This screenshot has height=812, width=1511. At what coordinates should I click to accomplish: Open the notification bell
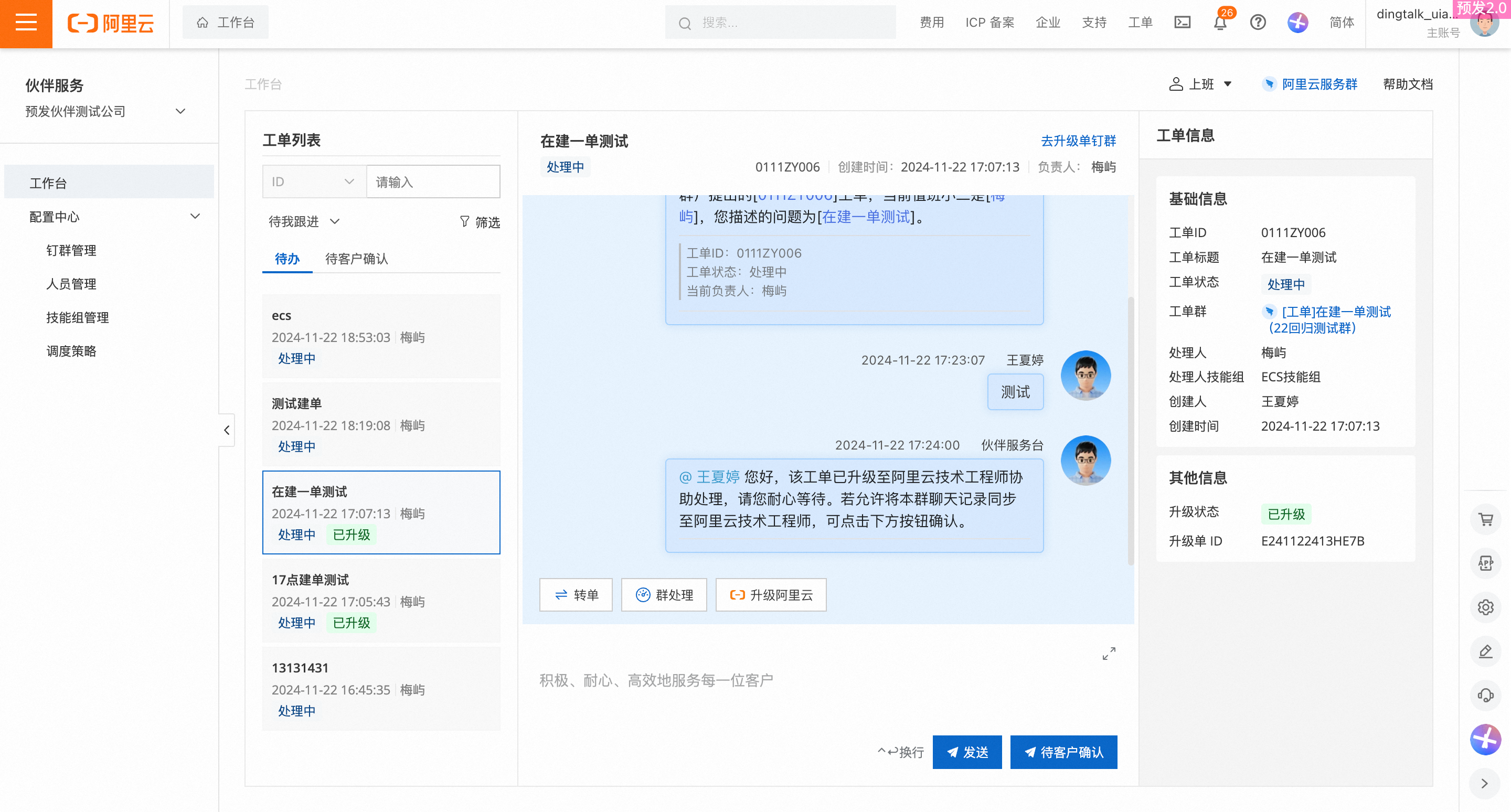click(x=1220, y=23)
